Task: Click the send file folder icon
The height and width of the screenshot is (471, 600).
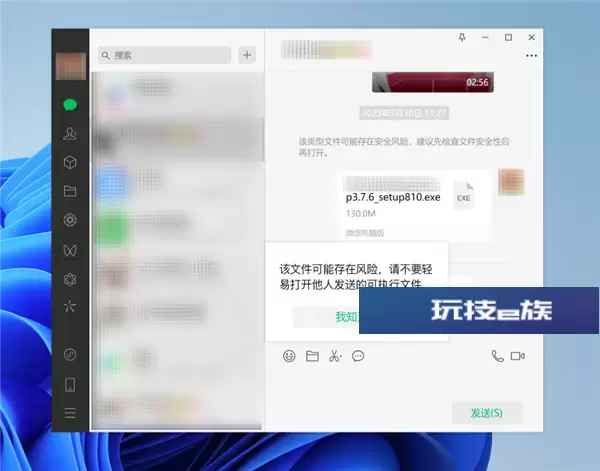Action: click(312, 356)
